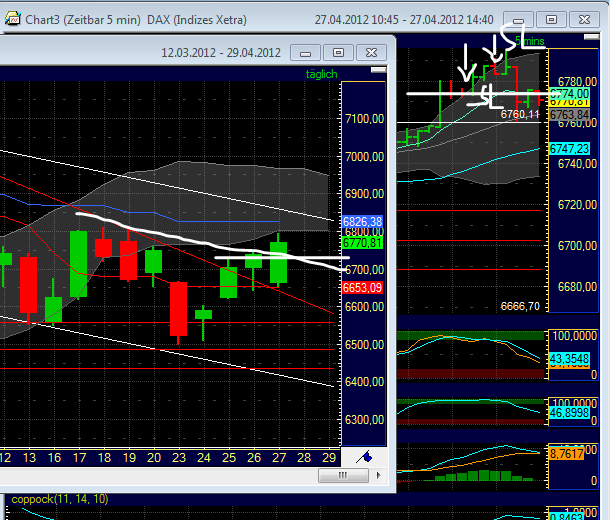
Task: Select the green 6770,81 price label in daily chart
Action: tap(362, 243)
